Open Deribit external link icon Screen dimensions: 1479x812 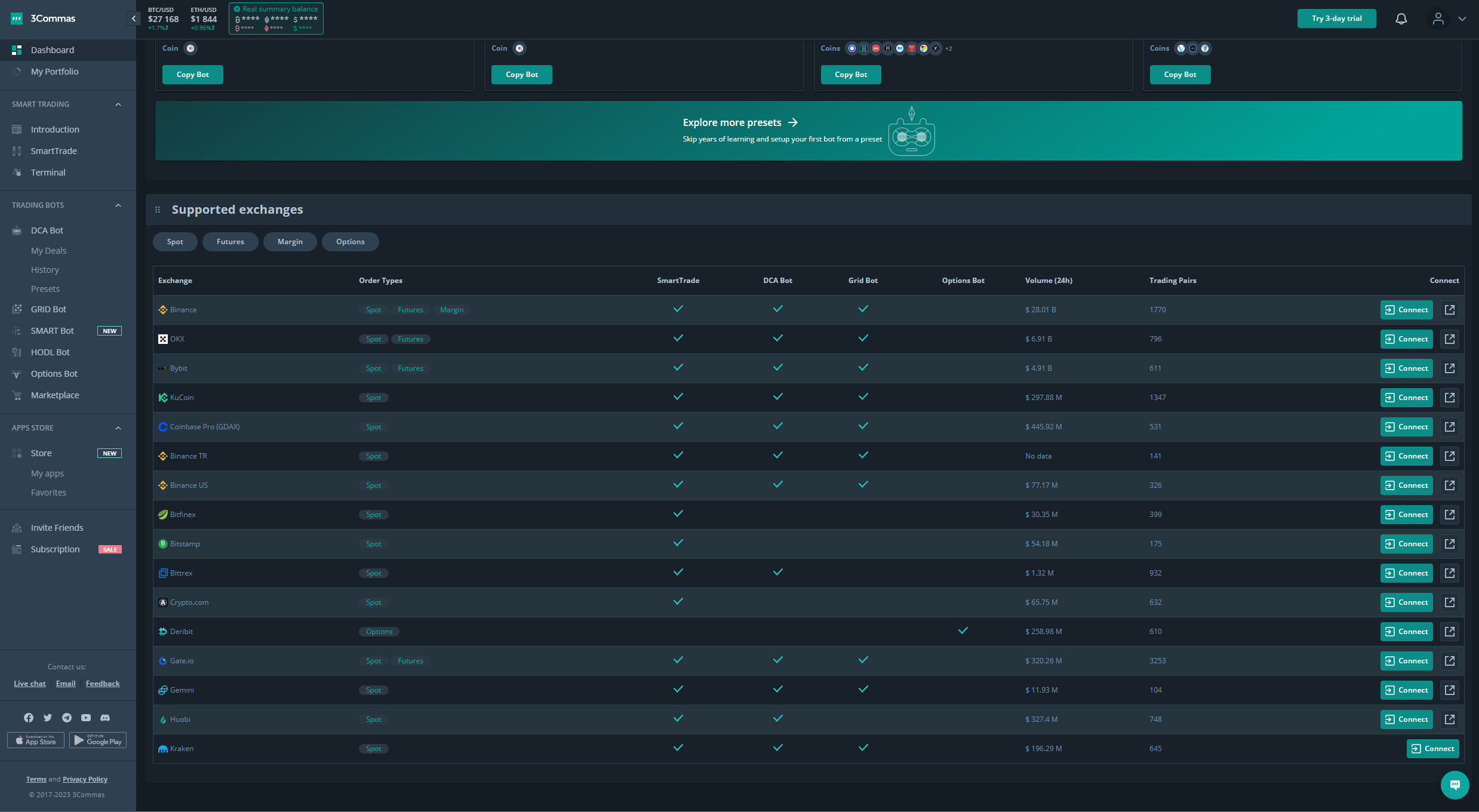[x=1449, y=632]
